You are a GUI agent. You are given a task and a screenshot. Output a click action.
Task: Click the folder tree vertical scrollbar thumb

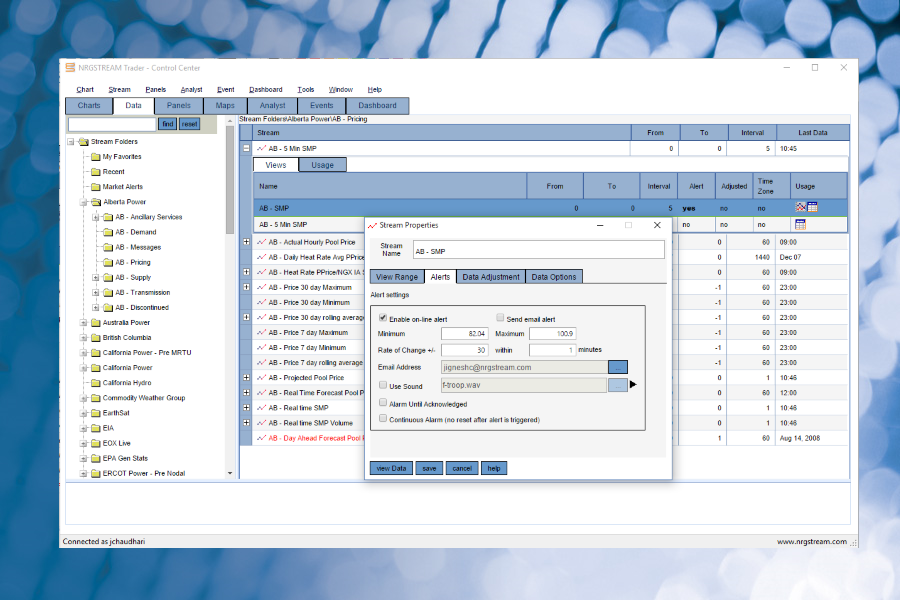(230, 180)
